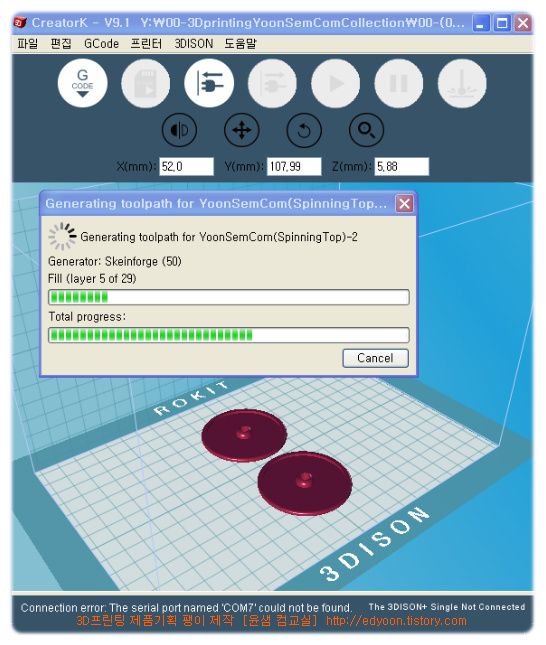Screen dimensions: 546x645
Task: Click the Connection error status message
Action: (186, 608)
